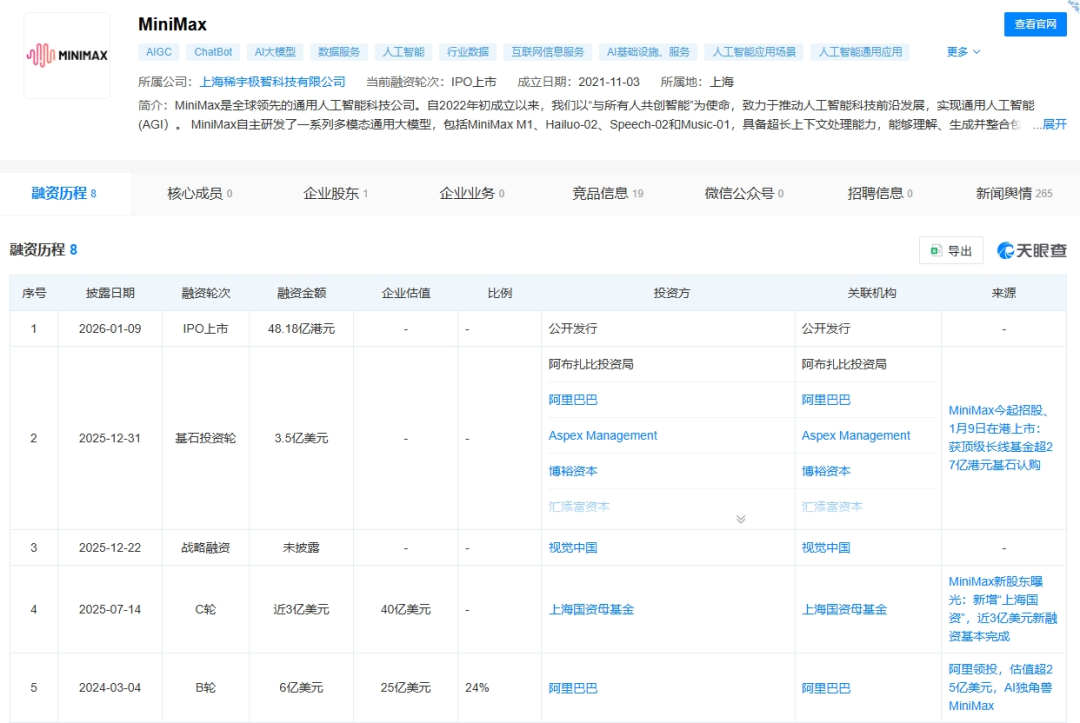
Task: Open the 阿里领投 B轮 news source link
Action: (x=1003, y=688)
